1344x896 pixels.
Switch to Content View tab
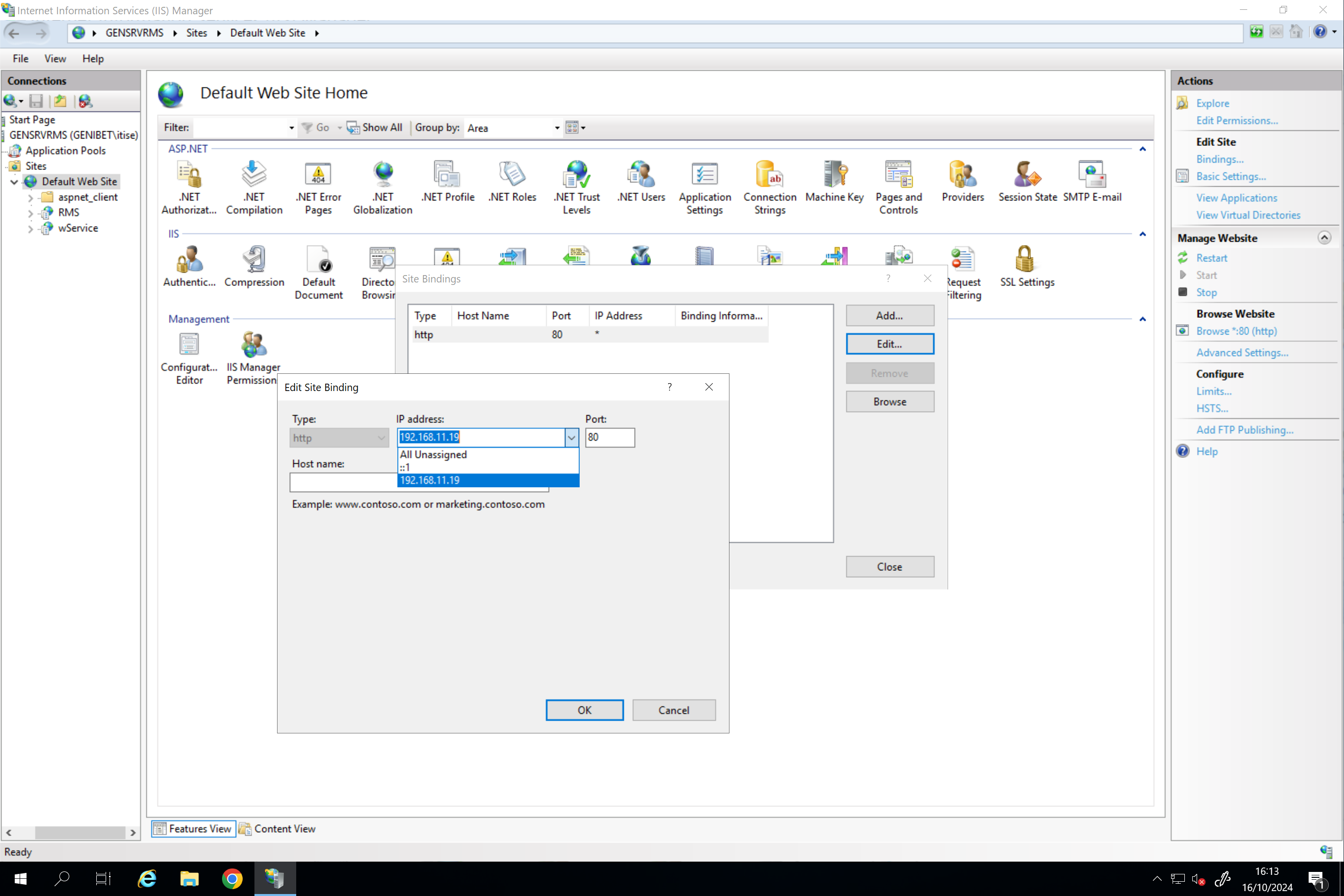pos(277,829)
